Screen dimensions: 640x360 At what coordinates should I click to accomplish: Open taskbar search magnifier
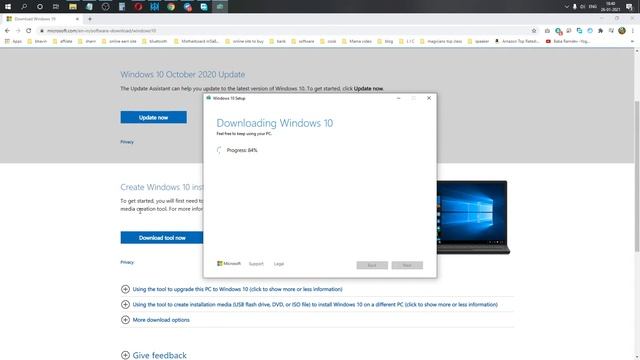(x=24, y=7)
